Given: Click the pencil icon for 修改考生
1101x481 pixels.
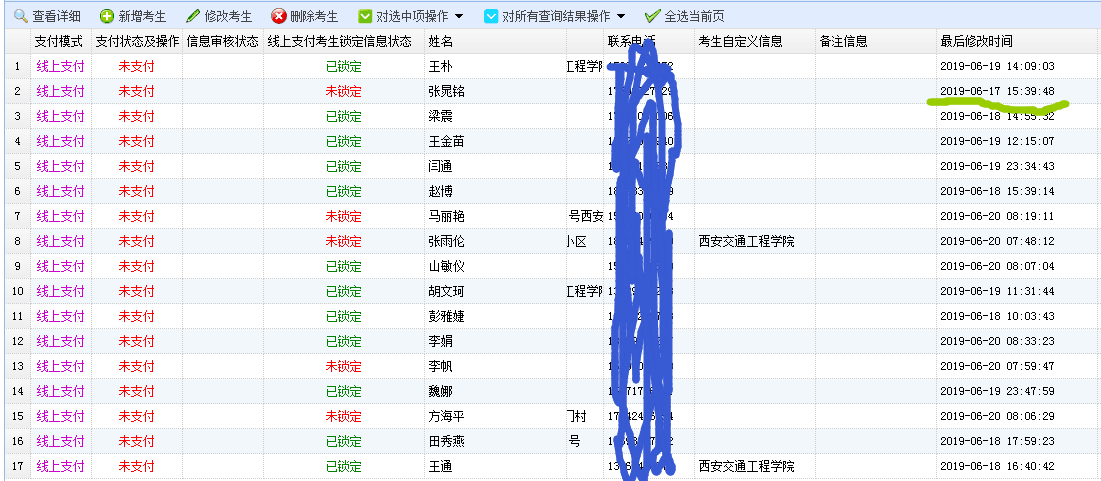Looking at the screenshot, I should coord(193,17).
